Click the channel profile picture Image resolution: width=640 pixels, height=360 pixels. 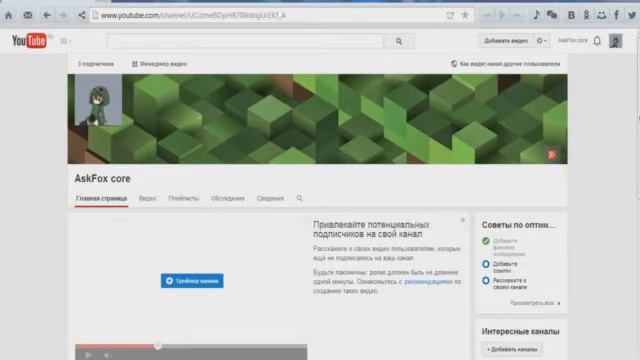[98, 100]
